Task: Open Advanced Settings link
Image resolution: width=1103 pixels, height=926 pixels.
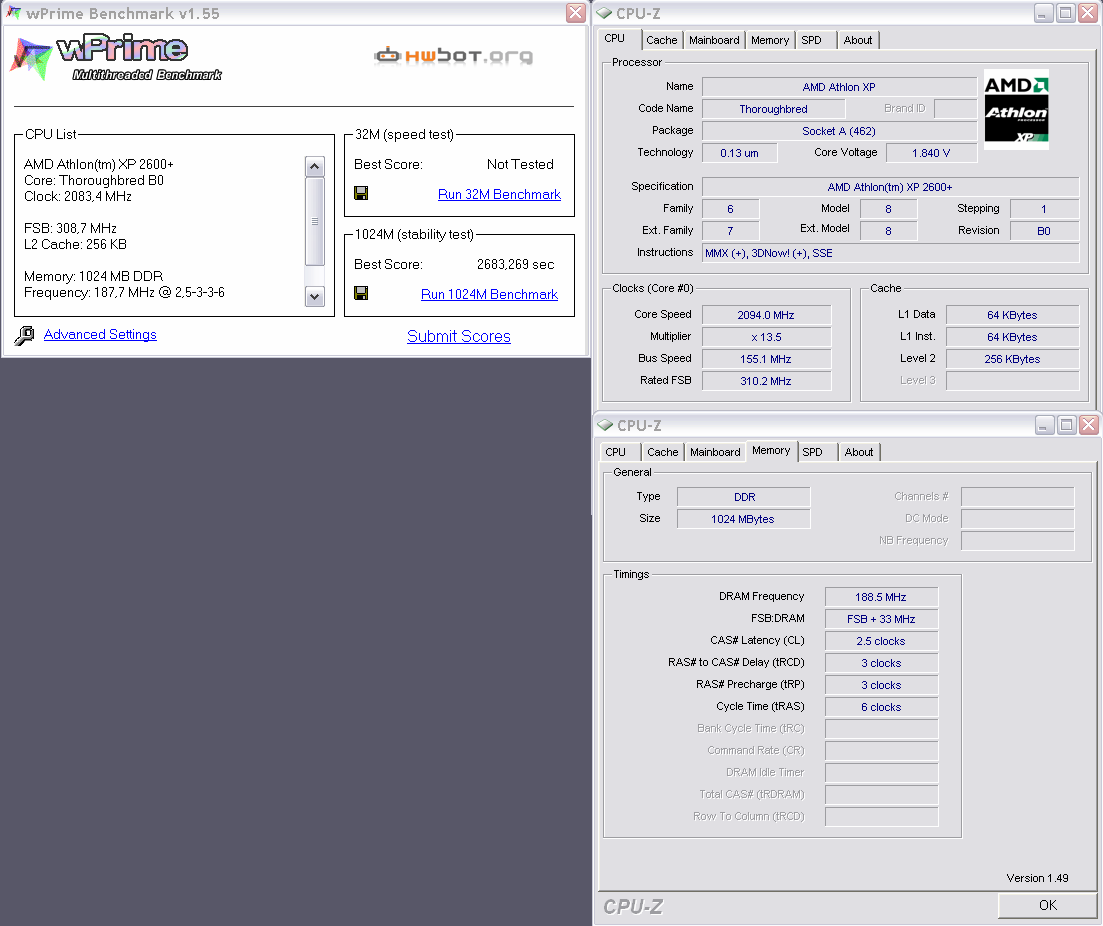Action: click(100, 334)
